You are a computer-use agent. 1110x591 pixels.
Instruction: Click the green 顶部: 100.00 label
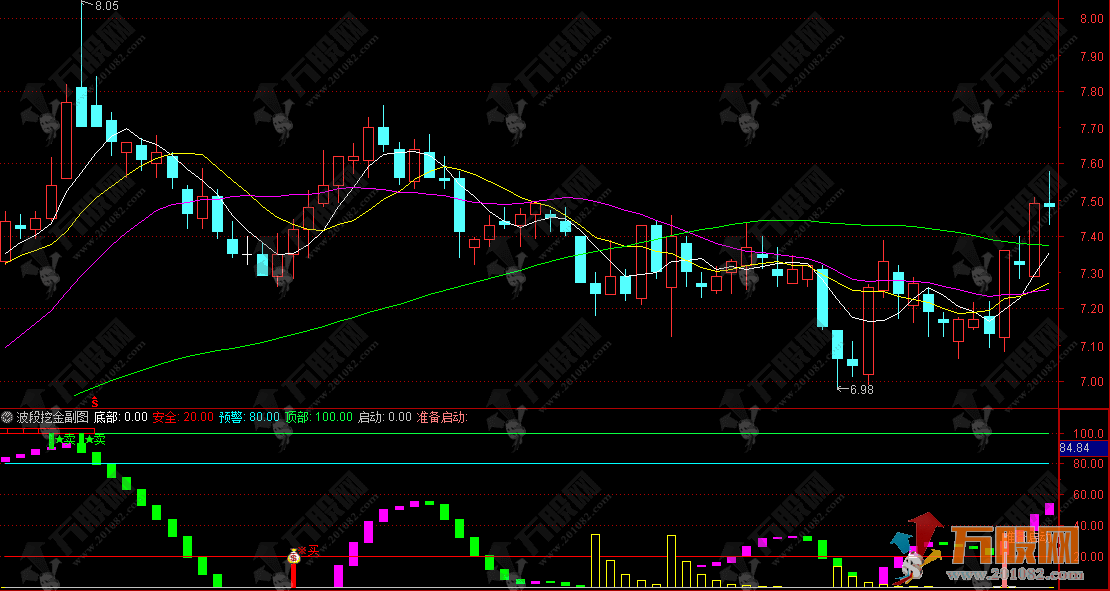319,417
